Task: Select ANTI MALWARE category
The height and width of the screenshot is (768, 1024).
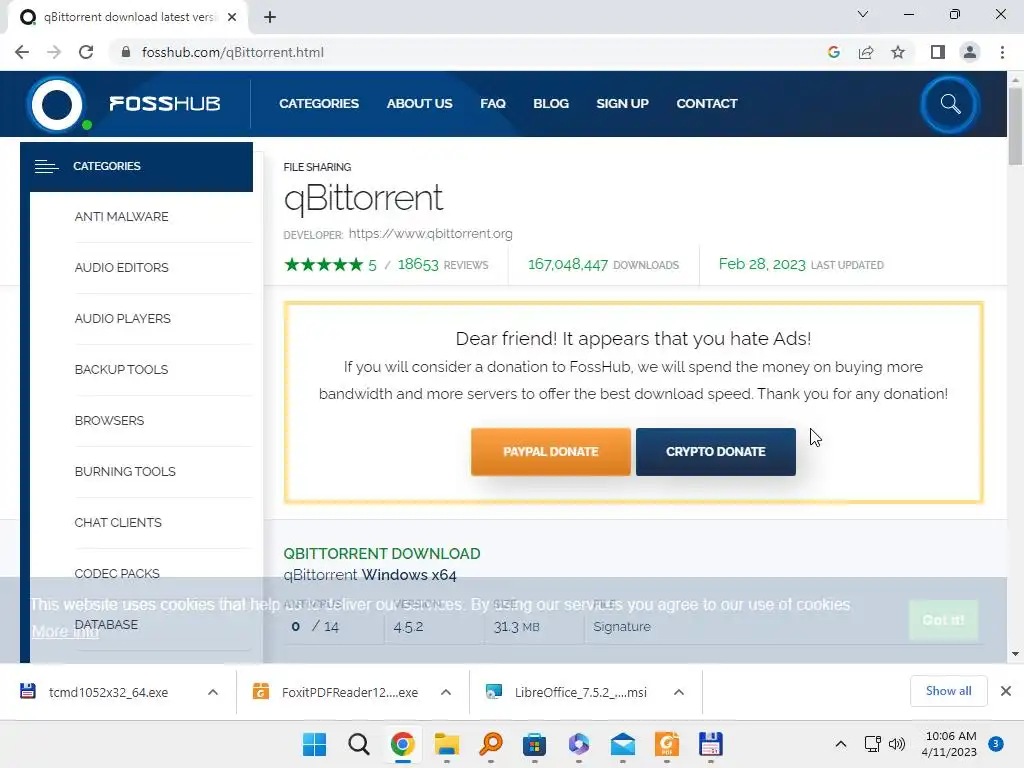Action: click(x=121, y=217)
